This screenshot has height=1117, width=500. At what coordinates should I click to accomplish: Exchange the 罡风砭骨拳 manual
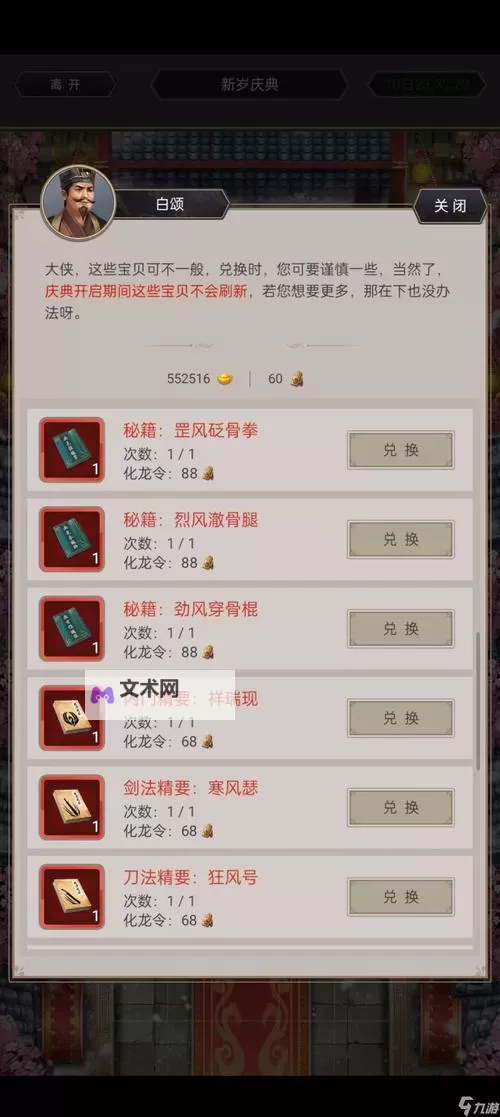click(x=400, y=450)
